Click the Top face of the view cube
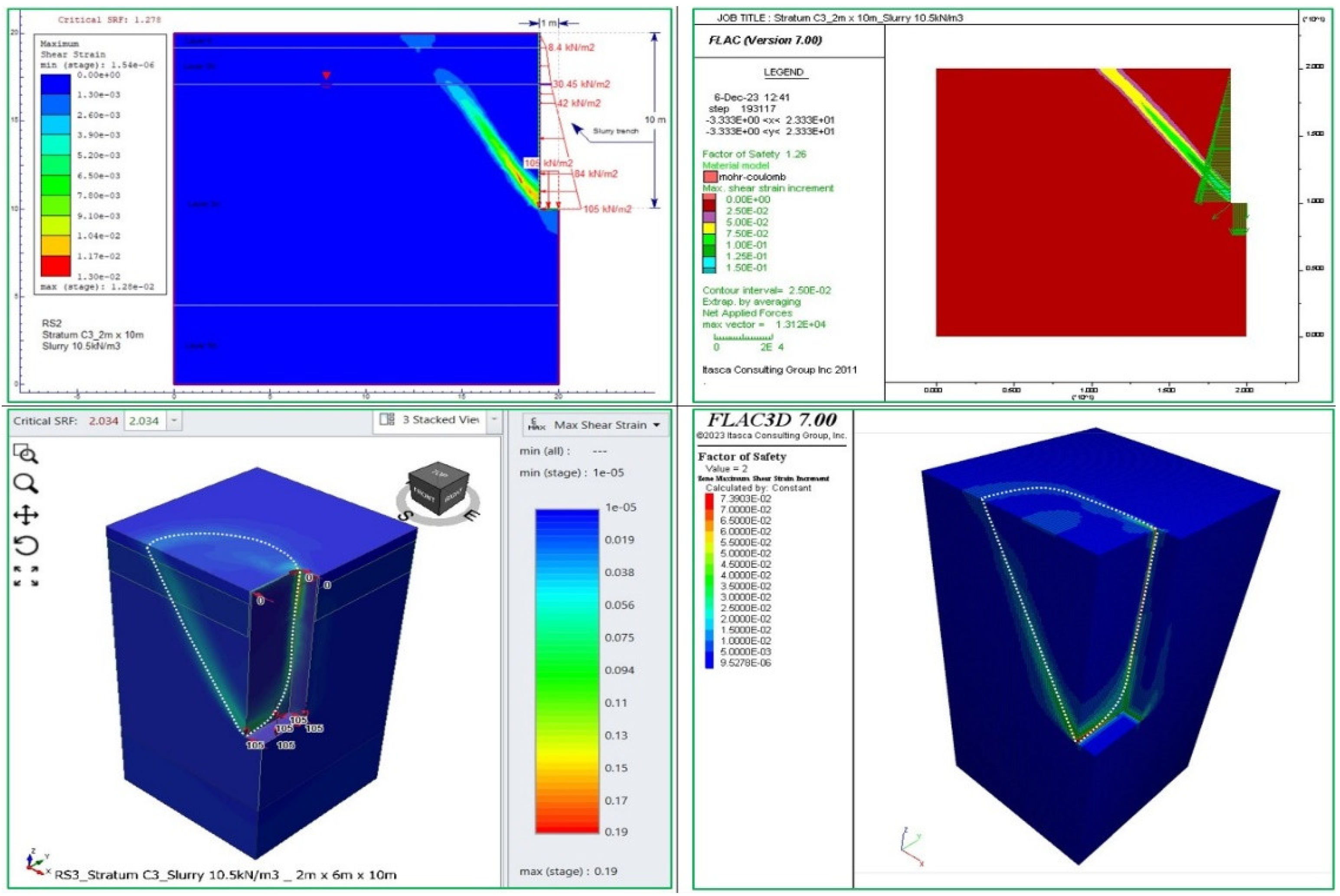1340x896 pixels. (x=439, y=474)
